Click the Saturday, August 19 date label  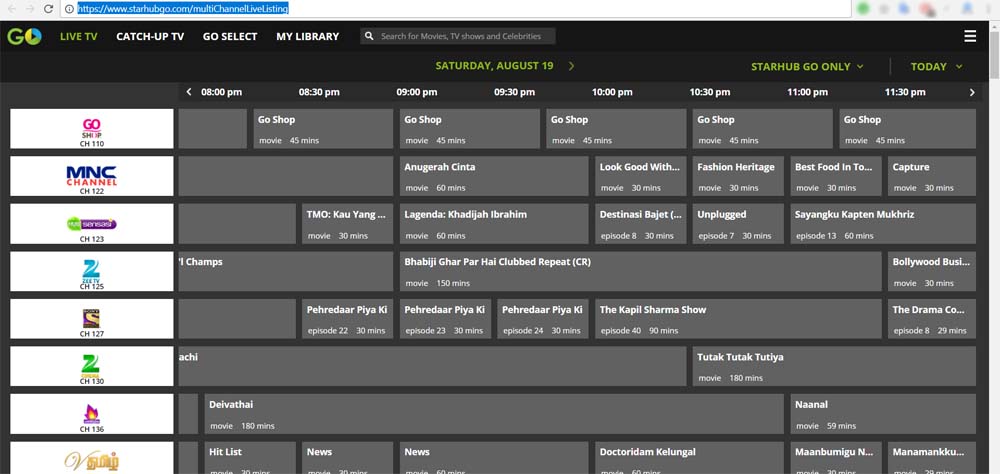coord(494,66)
